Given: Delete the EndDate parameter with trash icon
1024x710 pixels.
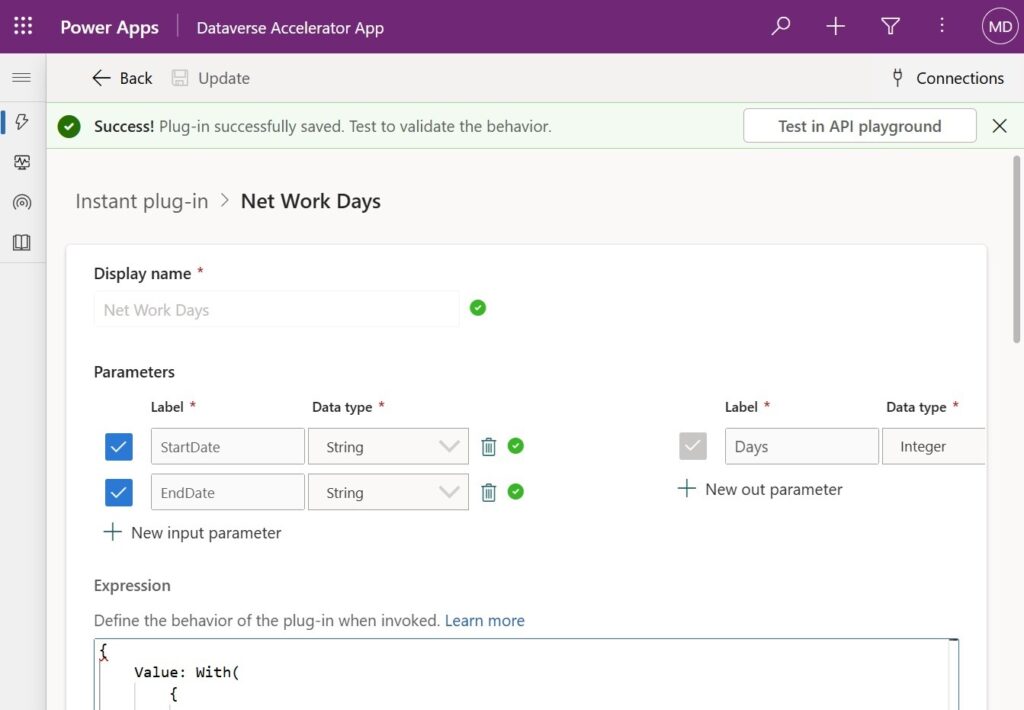Looking at the screenshot, I should pyautogui.click(x=488, y=492).
